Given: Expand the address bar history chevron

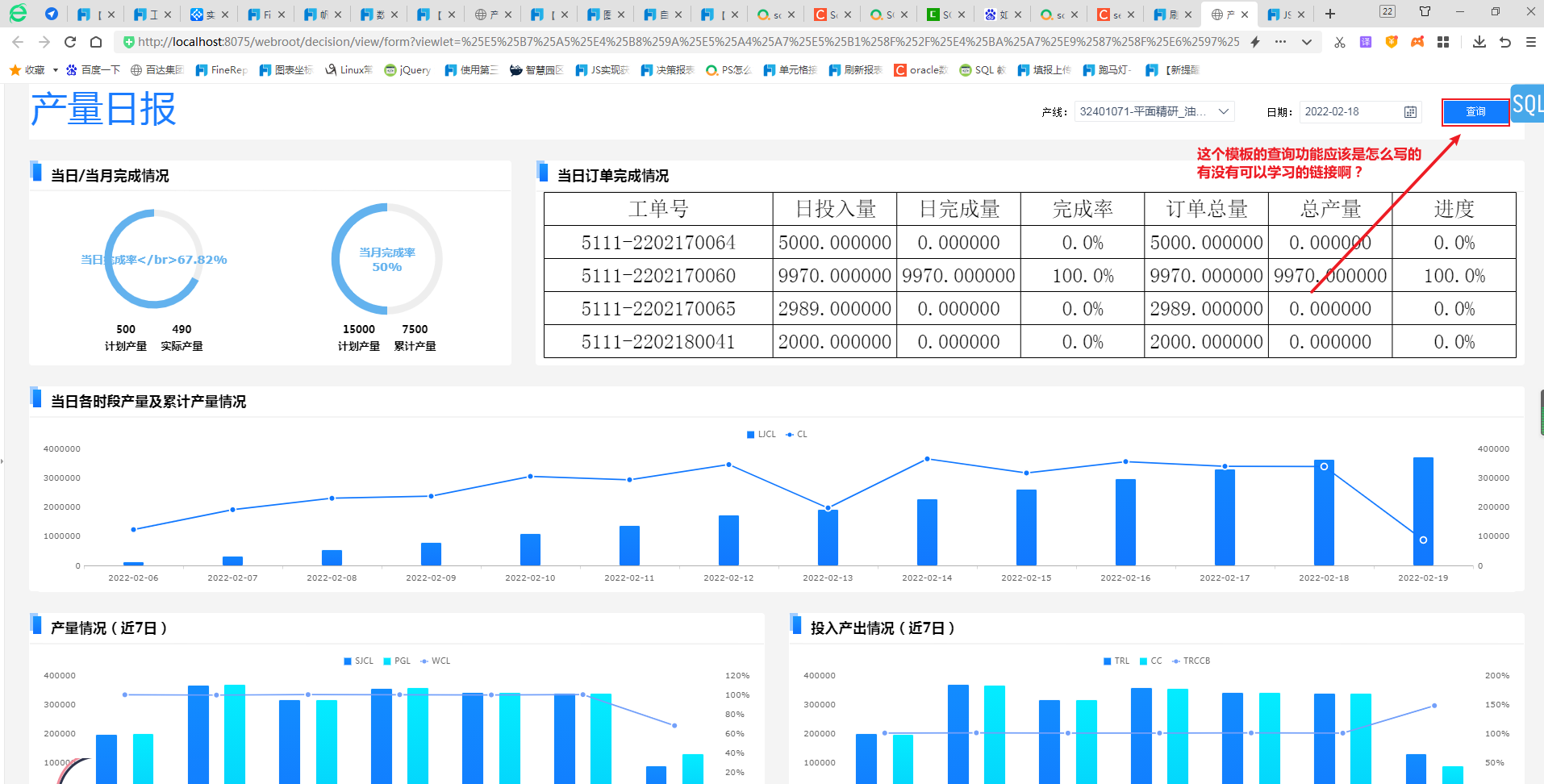Looking at the screenshot, I should point(1307,42).
